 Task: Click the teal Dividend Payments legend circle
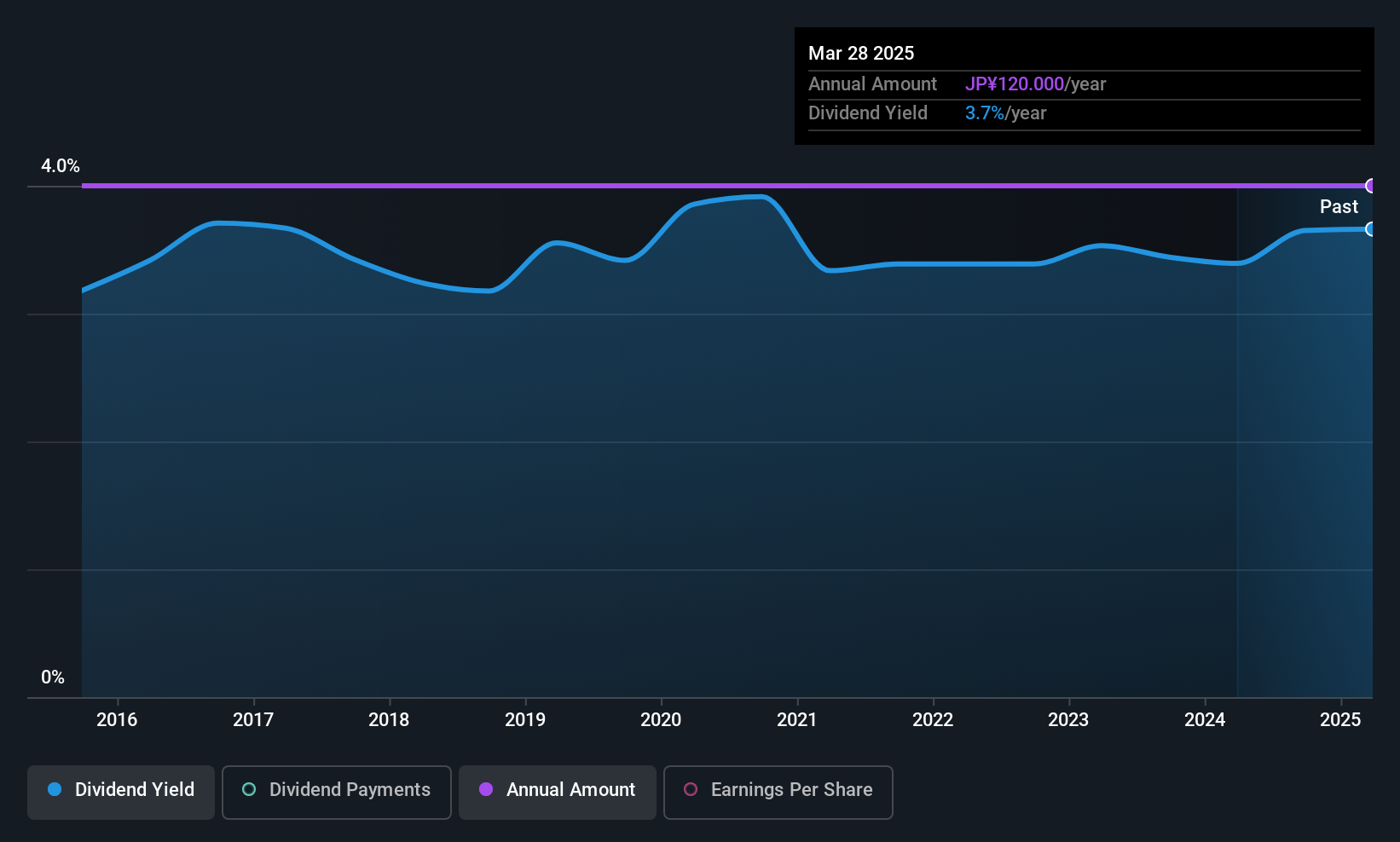pos(249,789)
